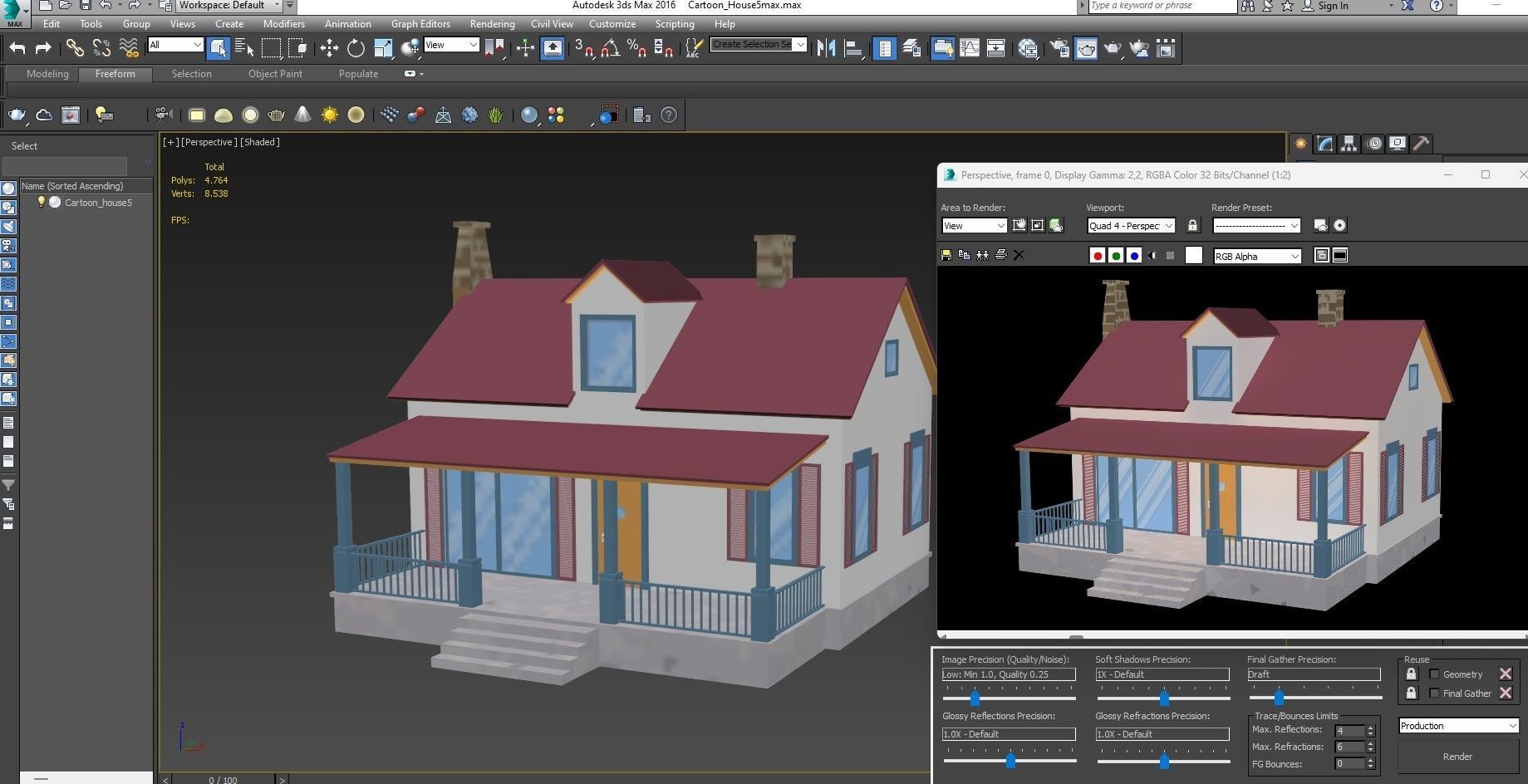Click the grass plant icon in shelf

496,115
